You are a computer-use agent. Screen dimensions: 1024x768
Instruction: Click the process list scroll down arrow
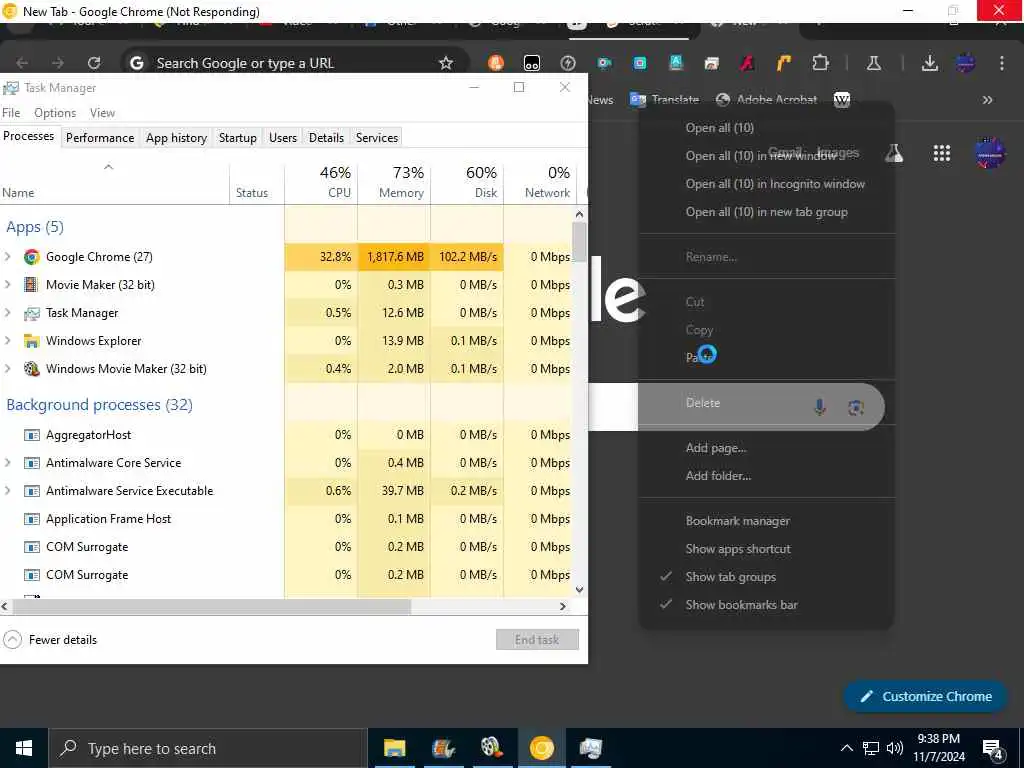579,589
